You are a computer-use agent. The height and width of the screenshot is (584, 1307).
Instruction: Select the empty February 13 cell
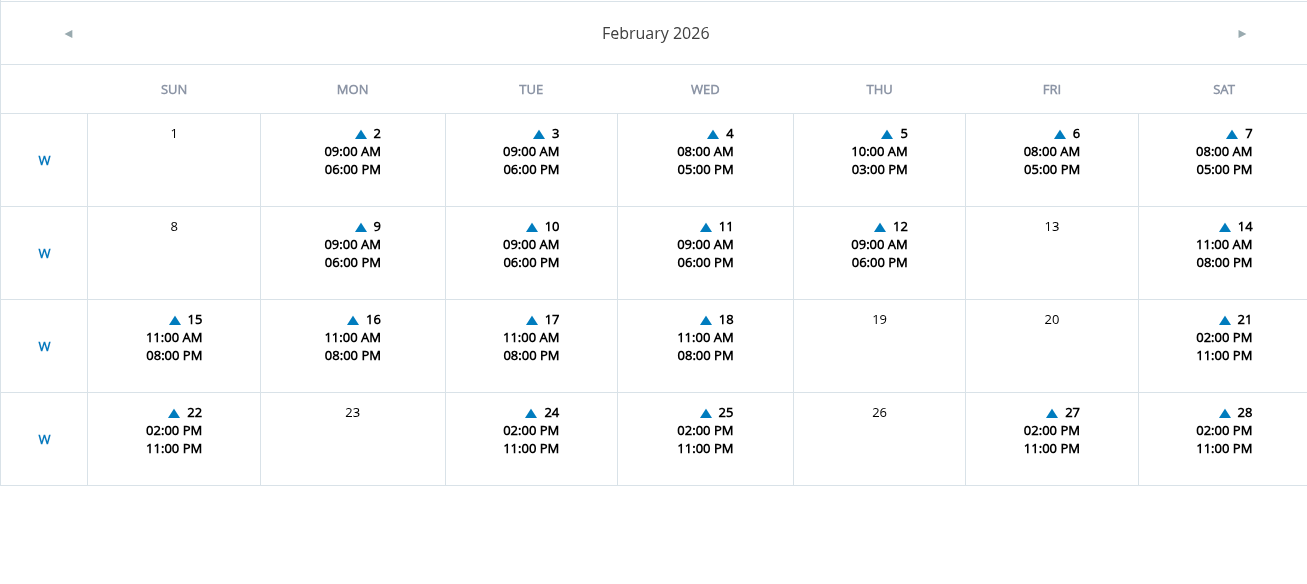pyautogui.click(x=1051, y=252)
